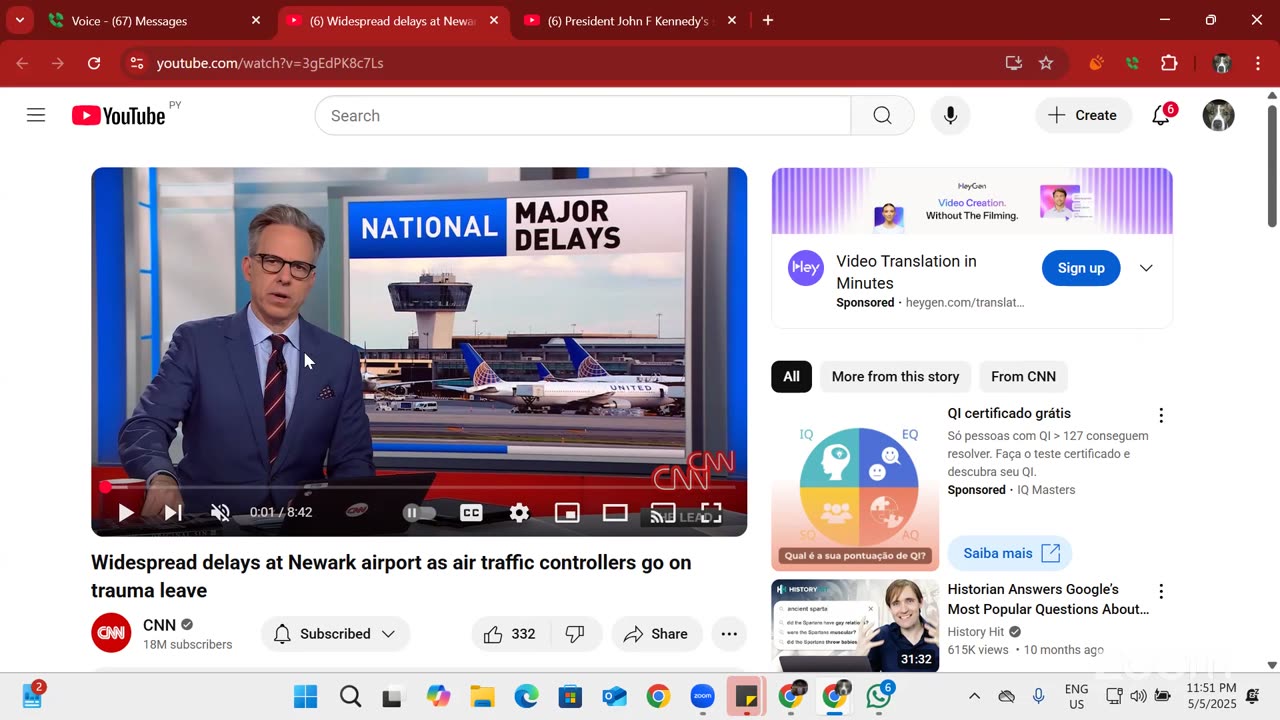This screenshot has height=720, width=1280.
Task: Like the video with thumbs up
Action: click(510, 634)
